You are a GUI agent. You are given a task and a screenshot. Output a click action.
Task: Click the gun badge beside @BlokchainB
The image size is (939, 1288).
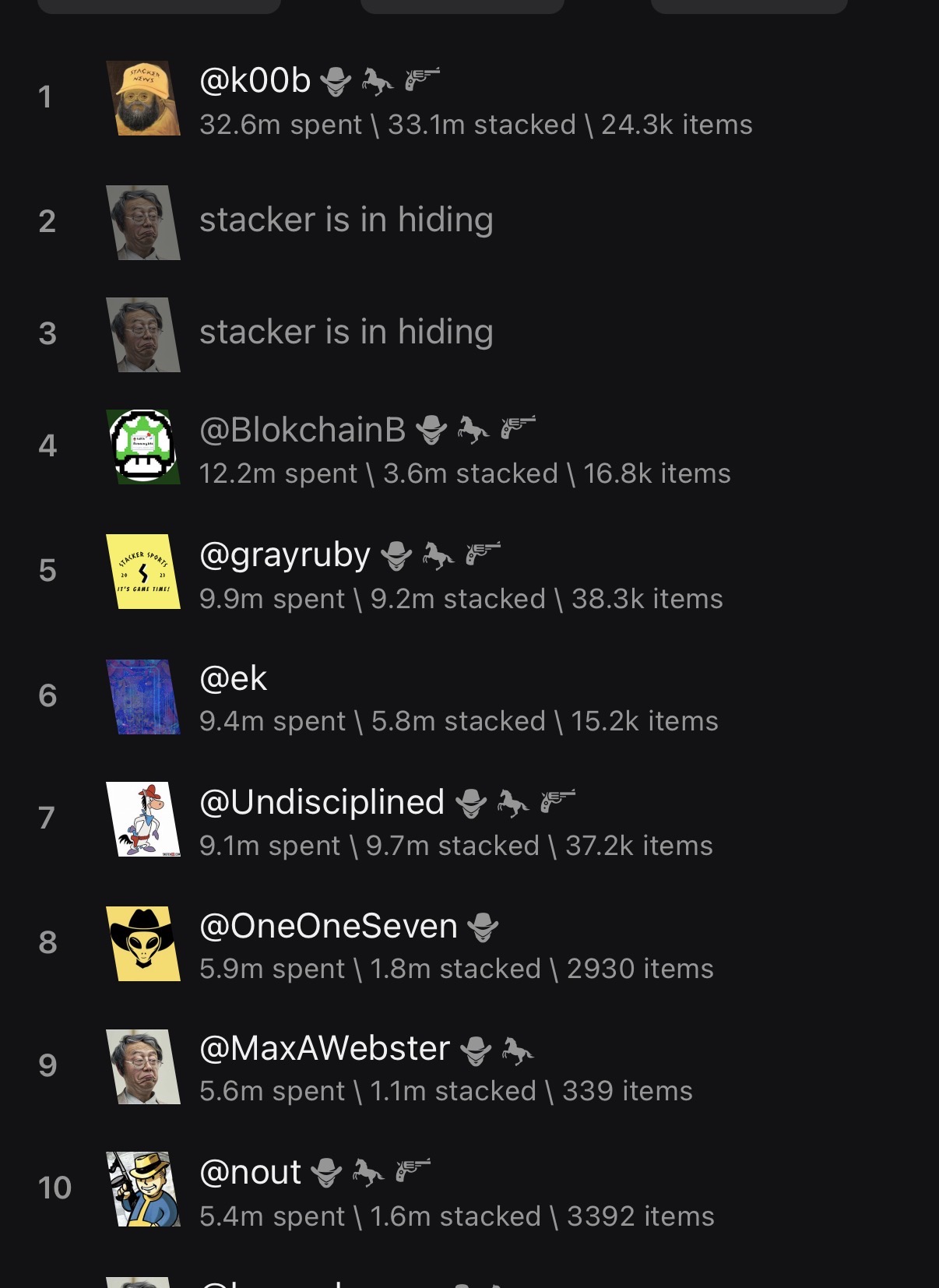click(518, 428)
